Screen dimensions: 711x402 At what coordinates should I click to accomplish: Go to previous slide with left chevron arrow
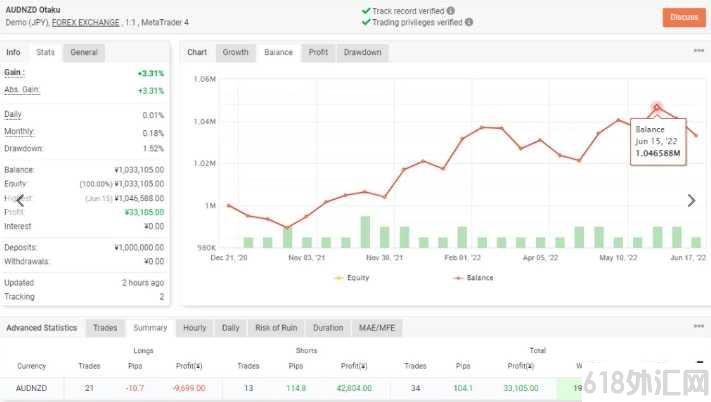(20, 200)
